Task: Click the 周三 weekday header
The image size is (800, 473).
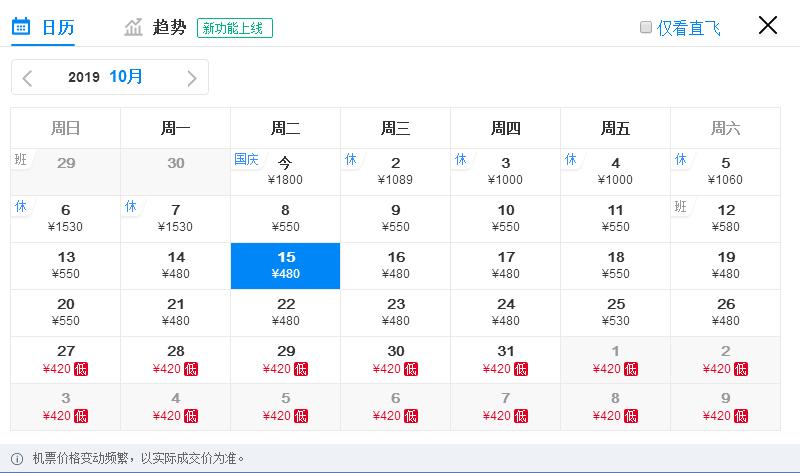Action: pyautogui.click(x=395, y=128)
